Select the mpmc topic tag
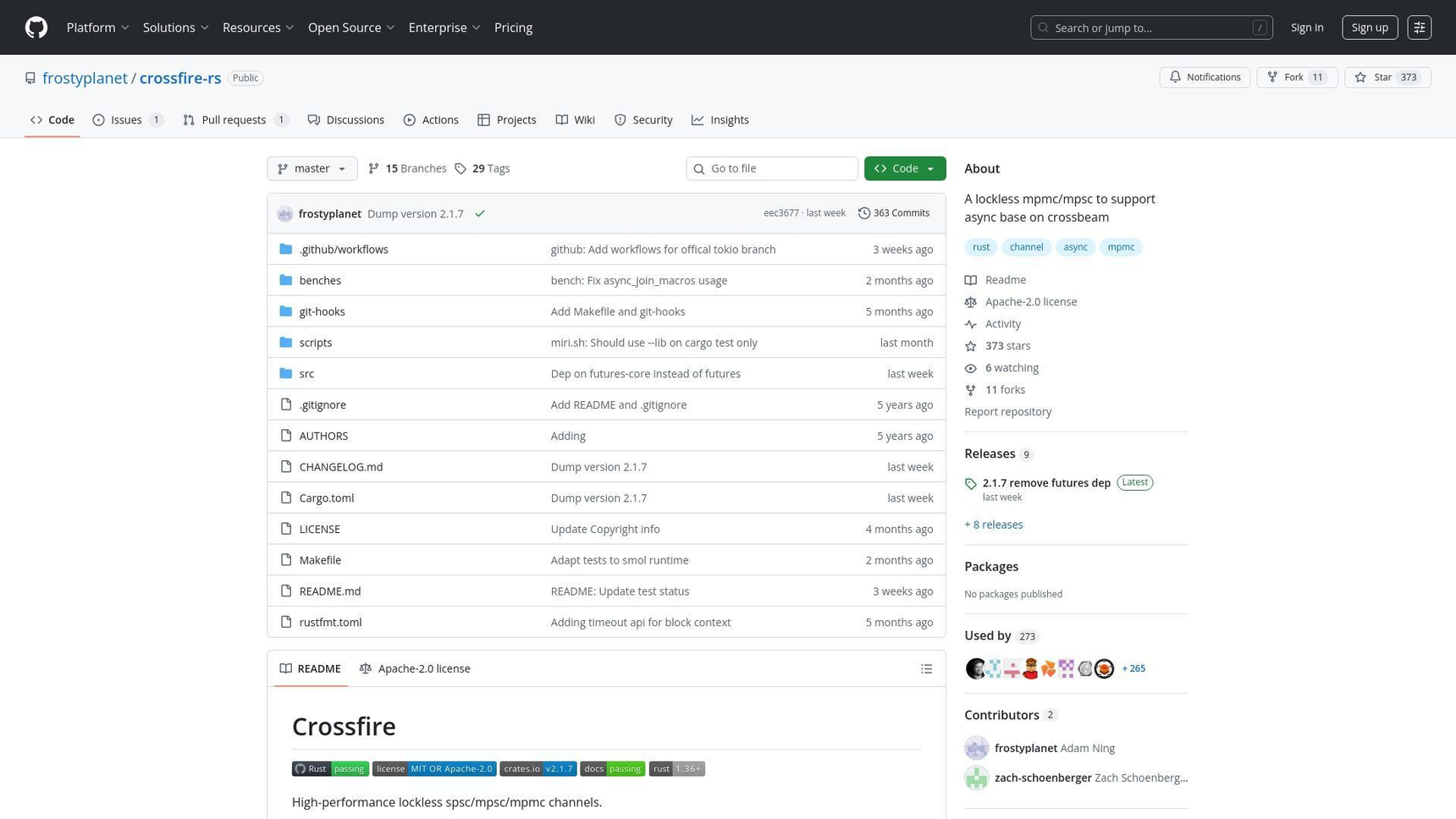The width and height of the screenshot is (1456, 819). (1120, 247)
